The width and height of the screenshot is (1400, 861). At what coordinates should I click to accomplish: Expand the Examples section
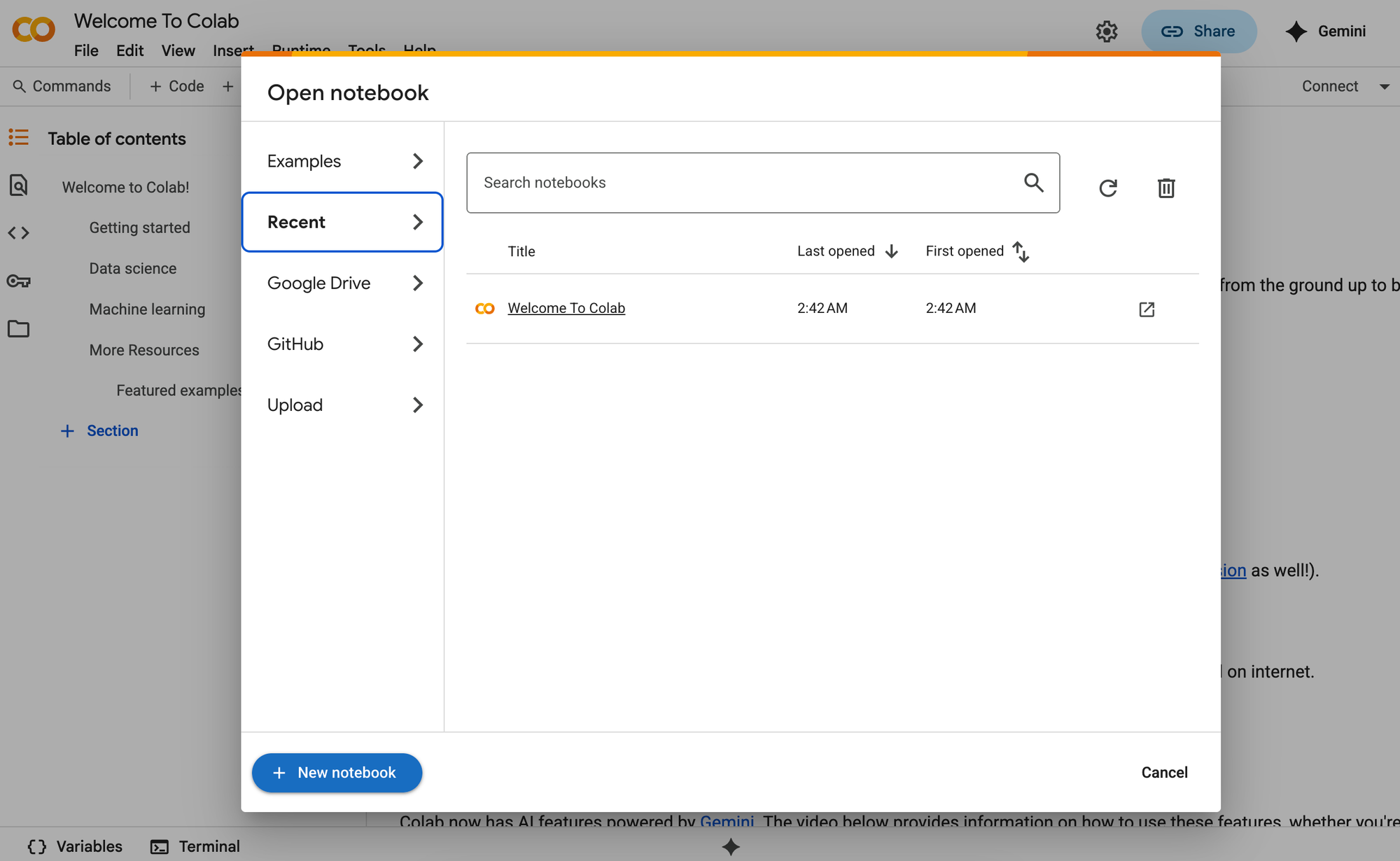pyautogui.click(x=342, y=161)
